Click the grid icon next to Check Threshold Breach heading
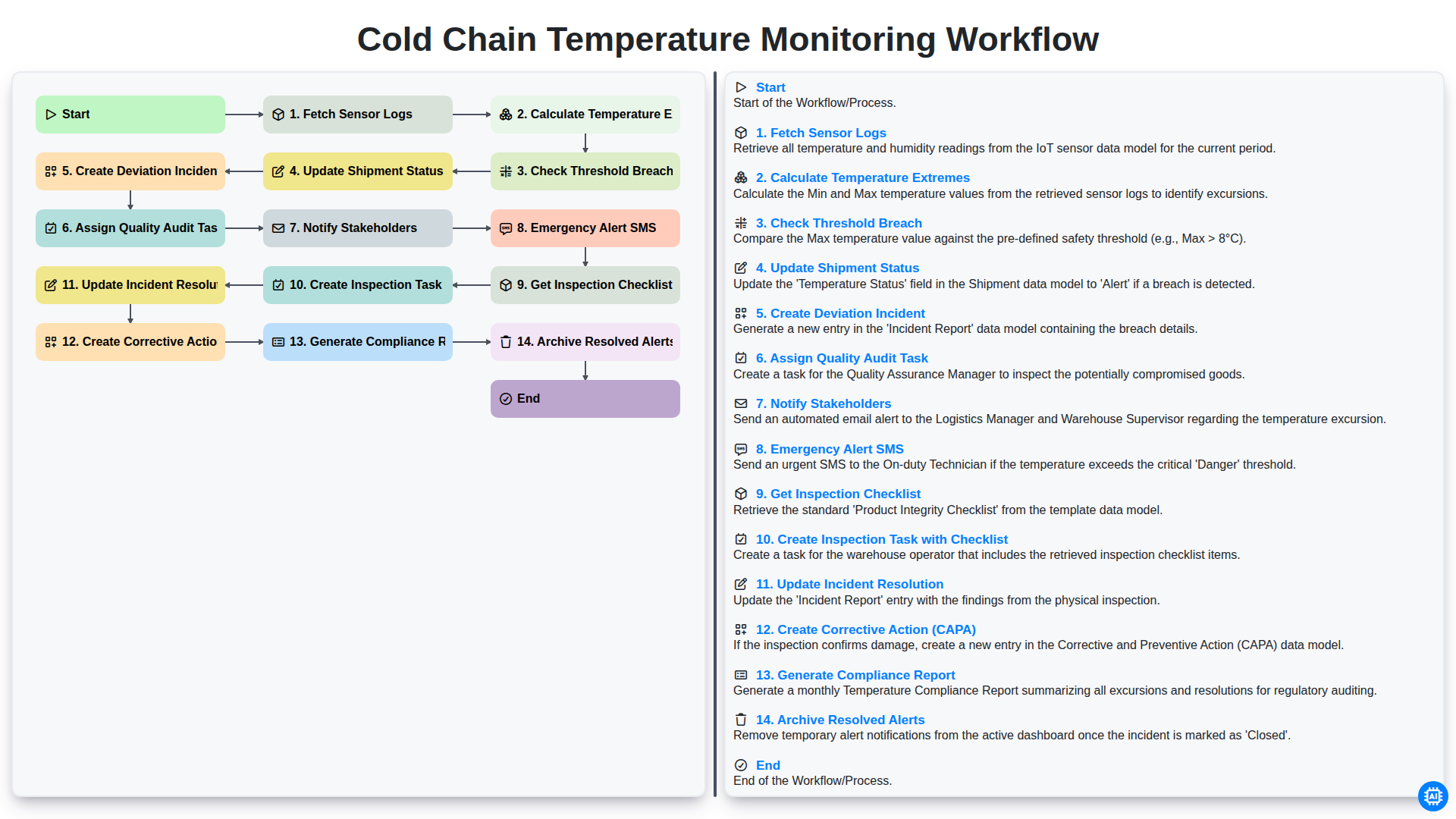 click(741, 223)
